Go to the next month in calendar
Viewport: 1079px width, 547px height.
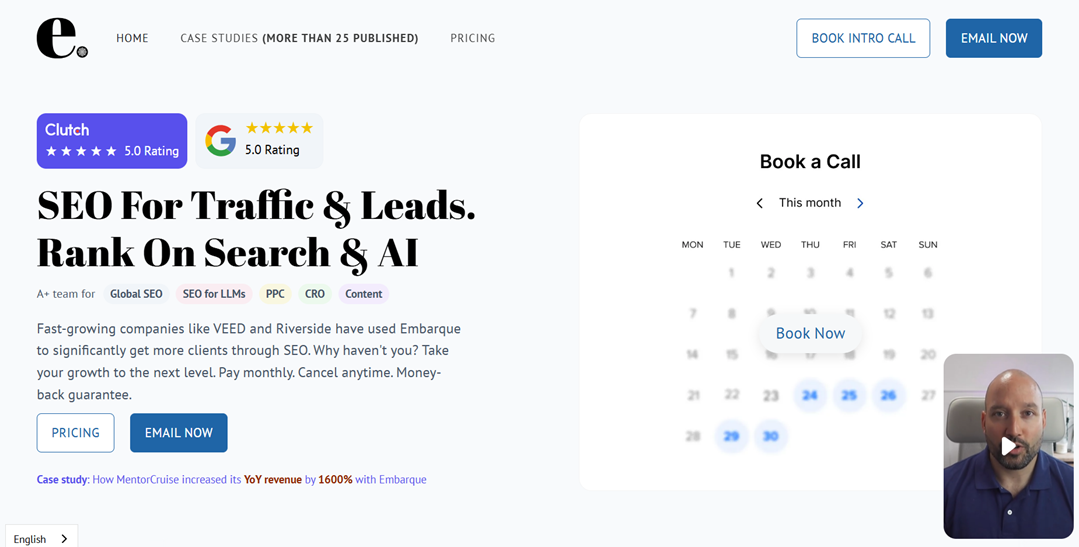(x=860, y=203)
